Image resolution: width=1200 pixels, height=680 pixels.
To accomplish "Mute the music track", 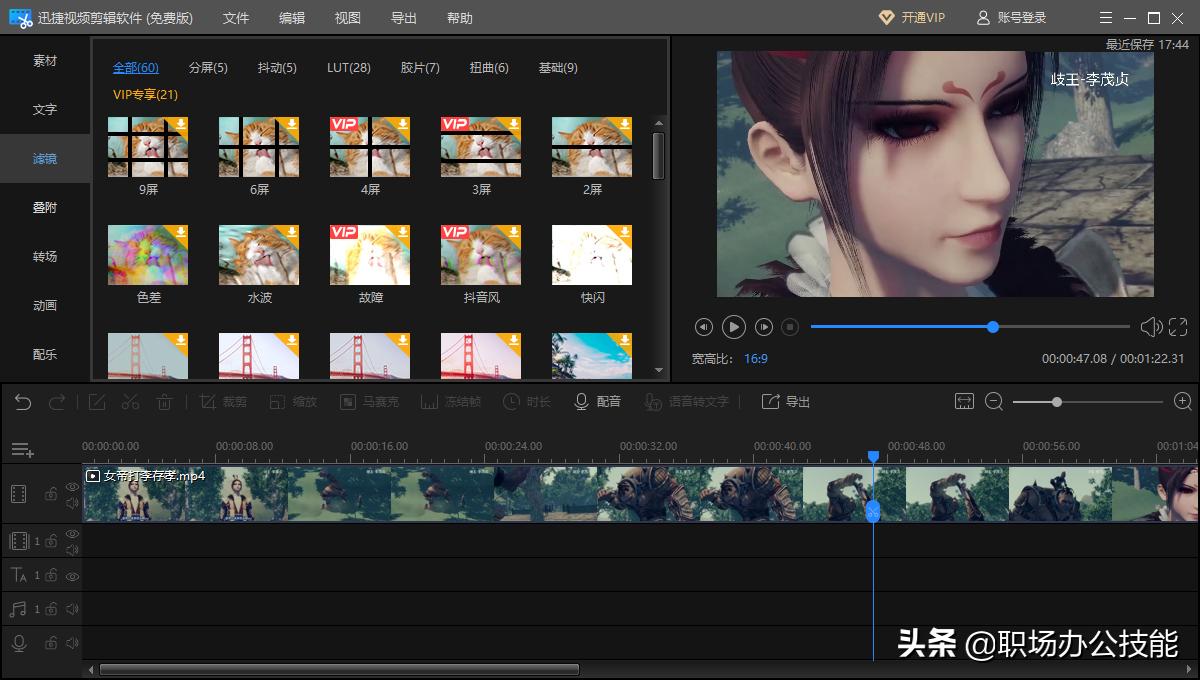I will [x=72, y=609].
